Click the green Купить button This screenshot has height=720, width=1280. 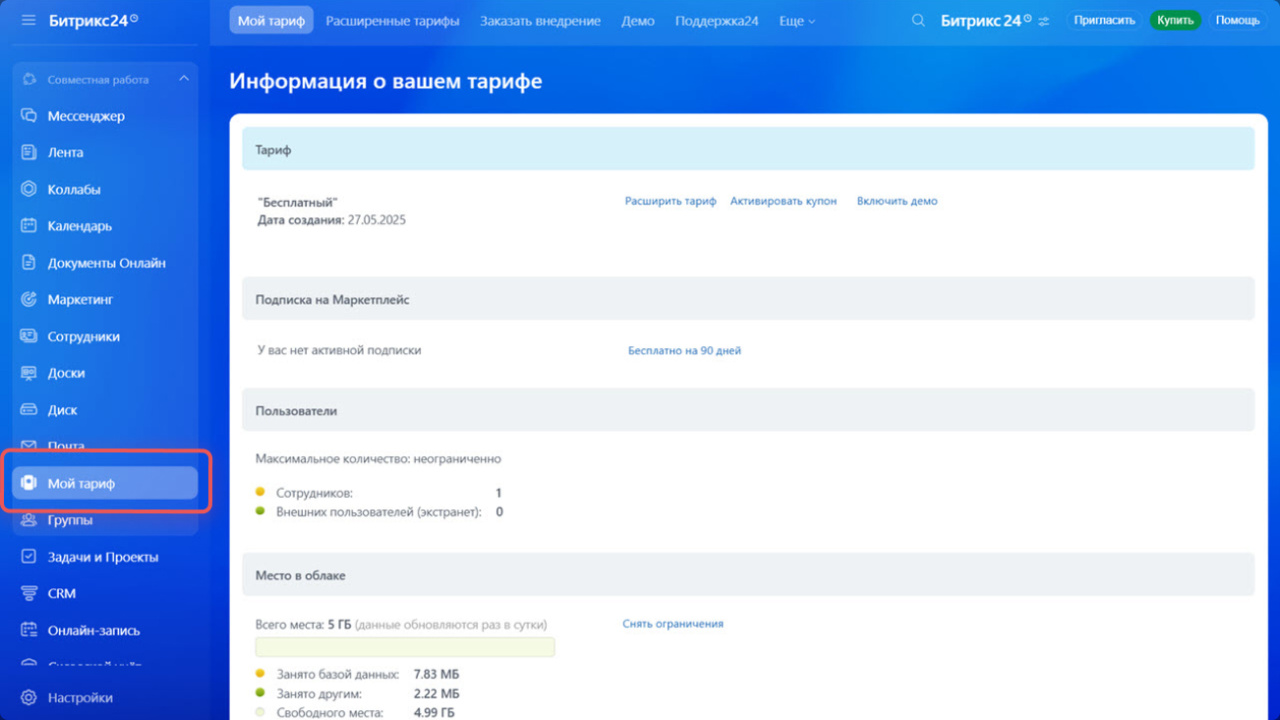pyautogui.click(x=1175, y=20)
